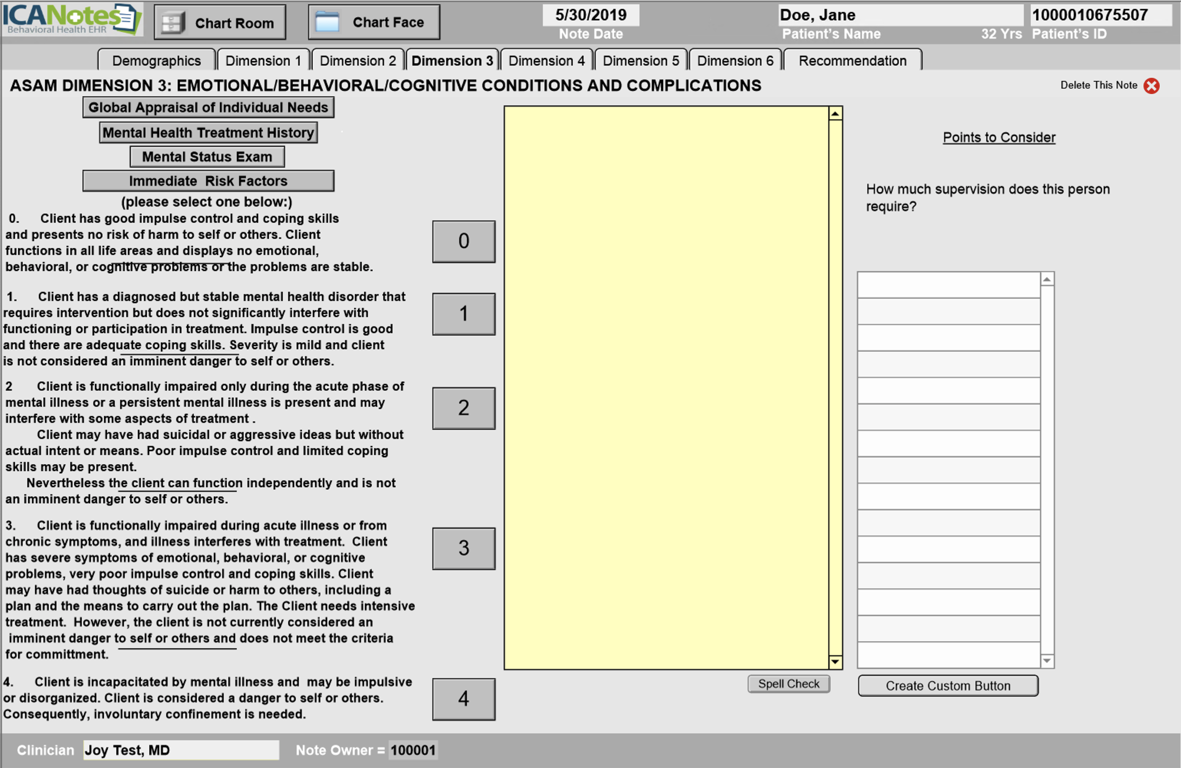Screen dimensions: 1181x768
Task: Select severity rating 0
Action: (x=463, y=241)
